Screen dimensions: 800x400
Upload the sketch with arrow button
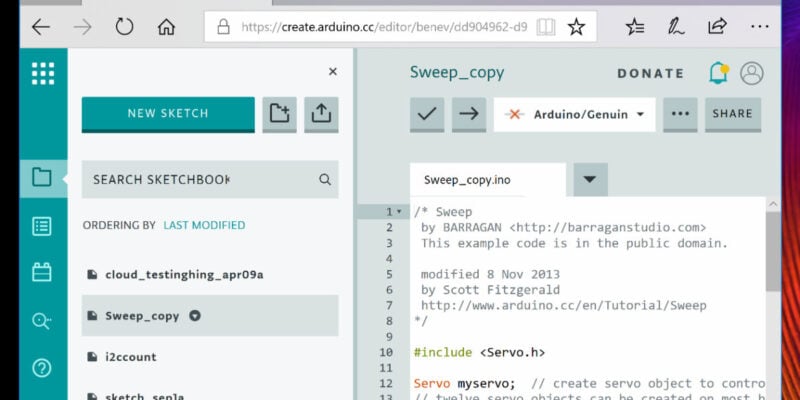tap(469, 114)
